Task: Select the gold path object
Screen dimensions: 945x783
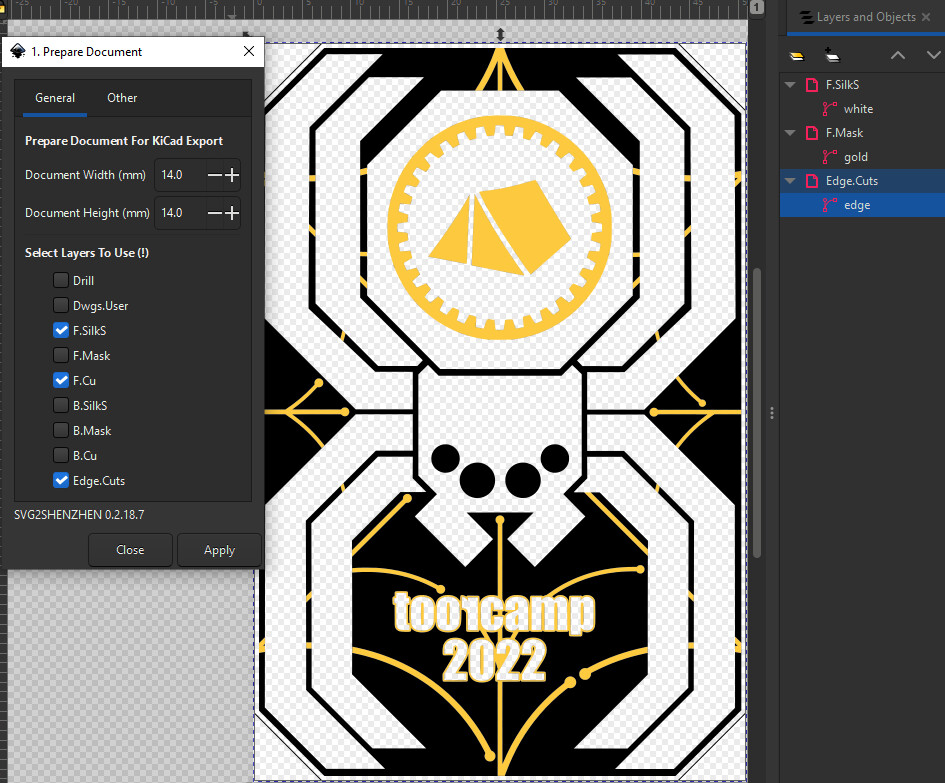Action: (862, 157)
